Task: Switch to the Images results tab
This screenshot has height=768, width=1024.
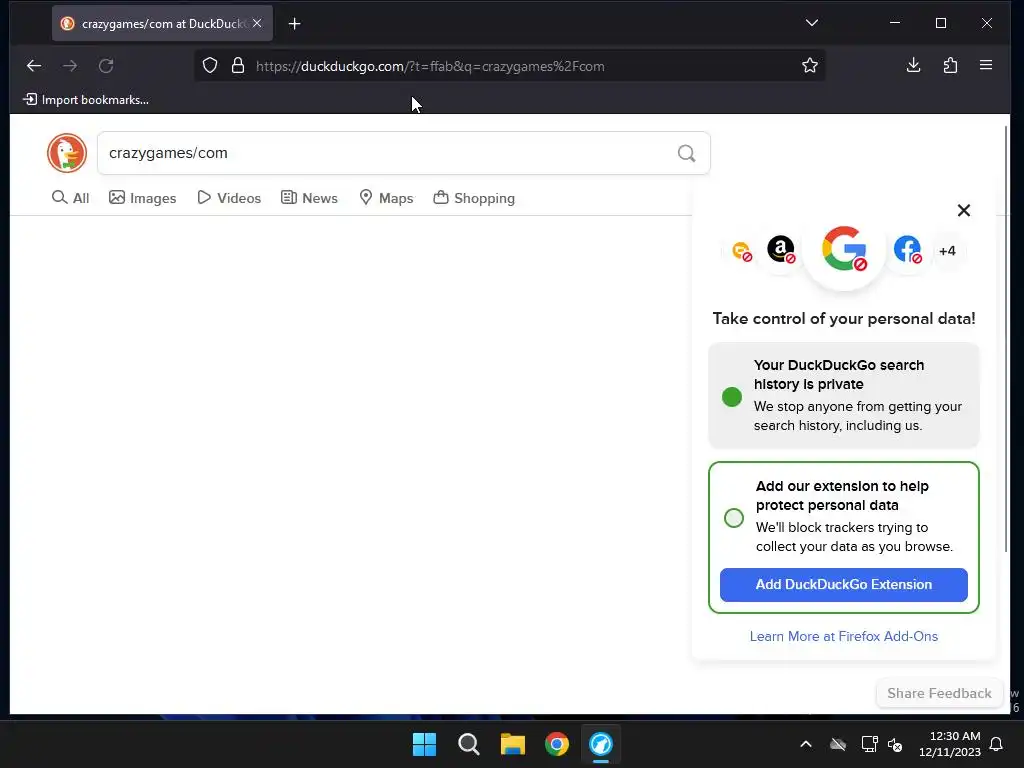Action: pyautogui.click(x=142, y=198)
